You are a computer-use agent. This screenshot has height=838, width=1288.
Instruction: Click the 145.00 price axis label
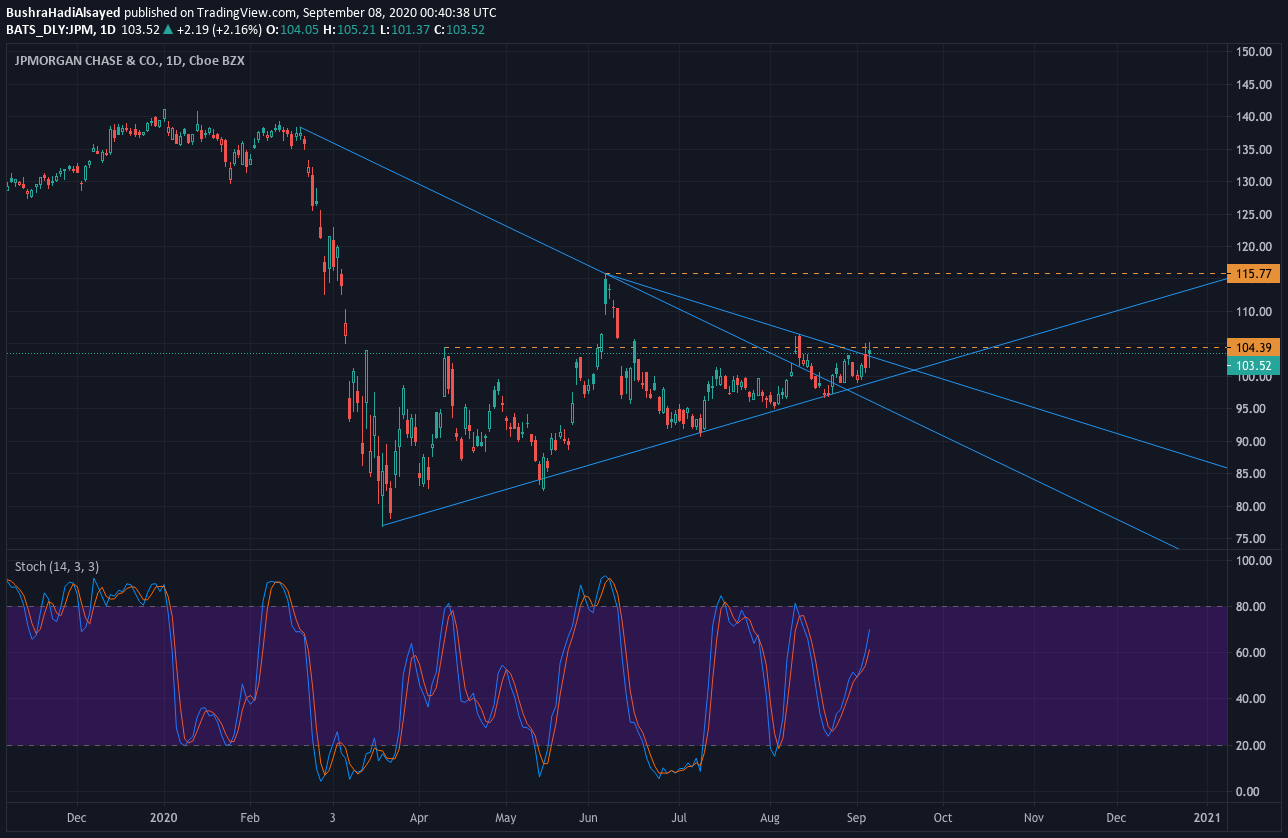click(x=1253, y=84)
